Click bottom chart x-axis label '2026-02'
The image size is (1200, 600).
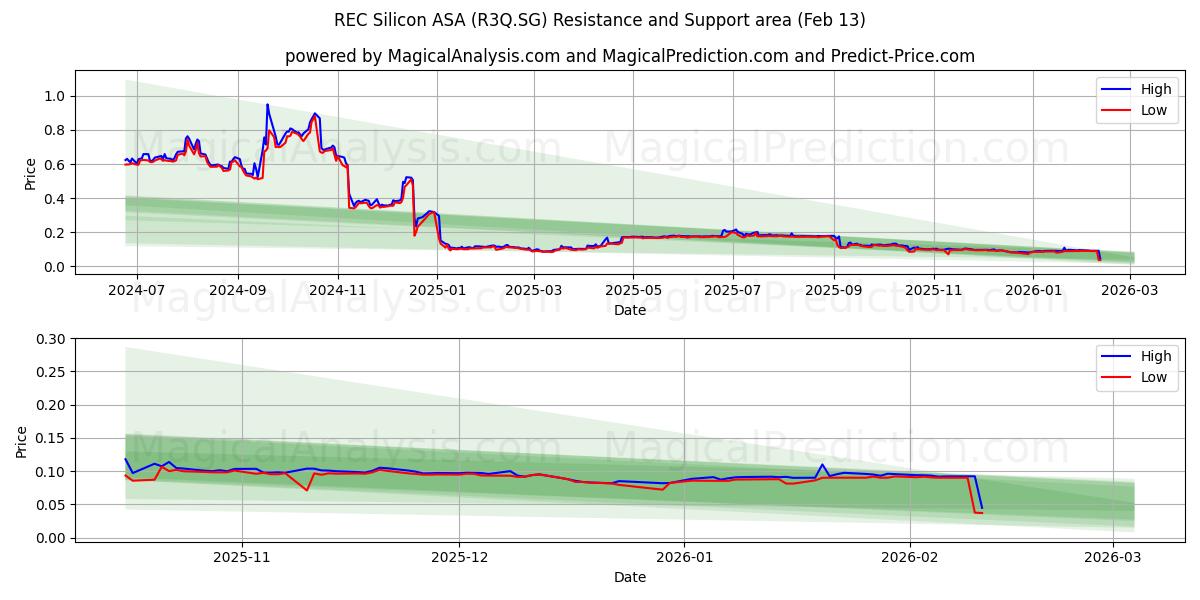point(911,557)
